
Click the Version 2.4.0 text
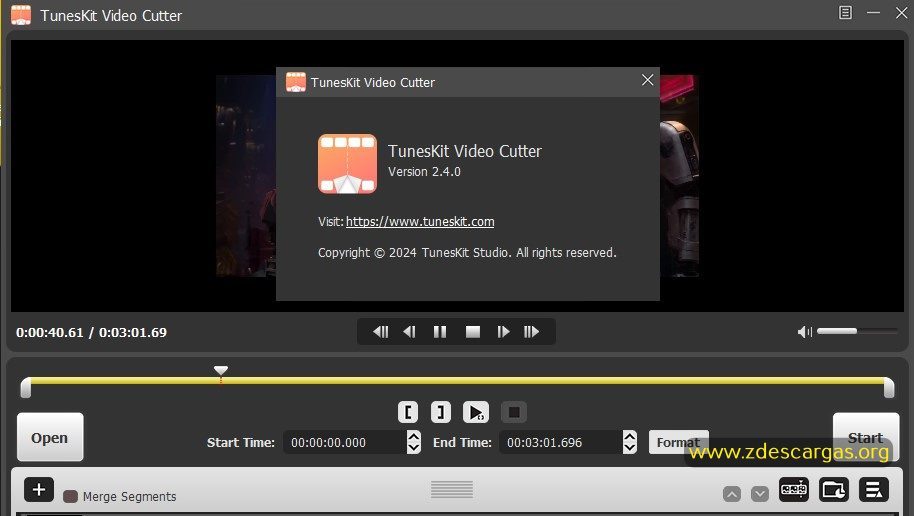pos(424,171)
